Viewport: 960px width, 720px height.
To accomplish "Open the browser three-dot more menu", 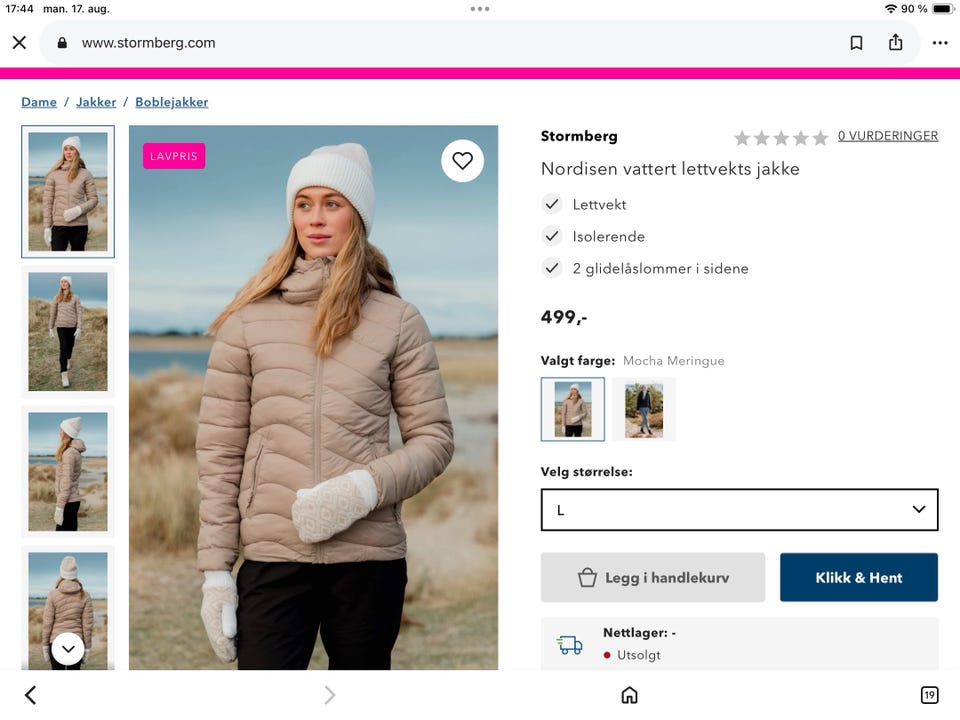I will [940, 43].
